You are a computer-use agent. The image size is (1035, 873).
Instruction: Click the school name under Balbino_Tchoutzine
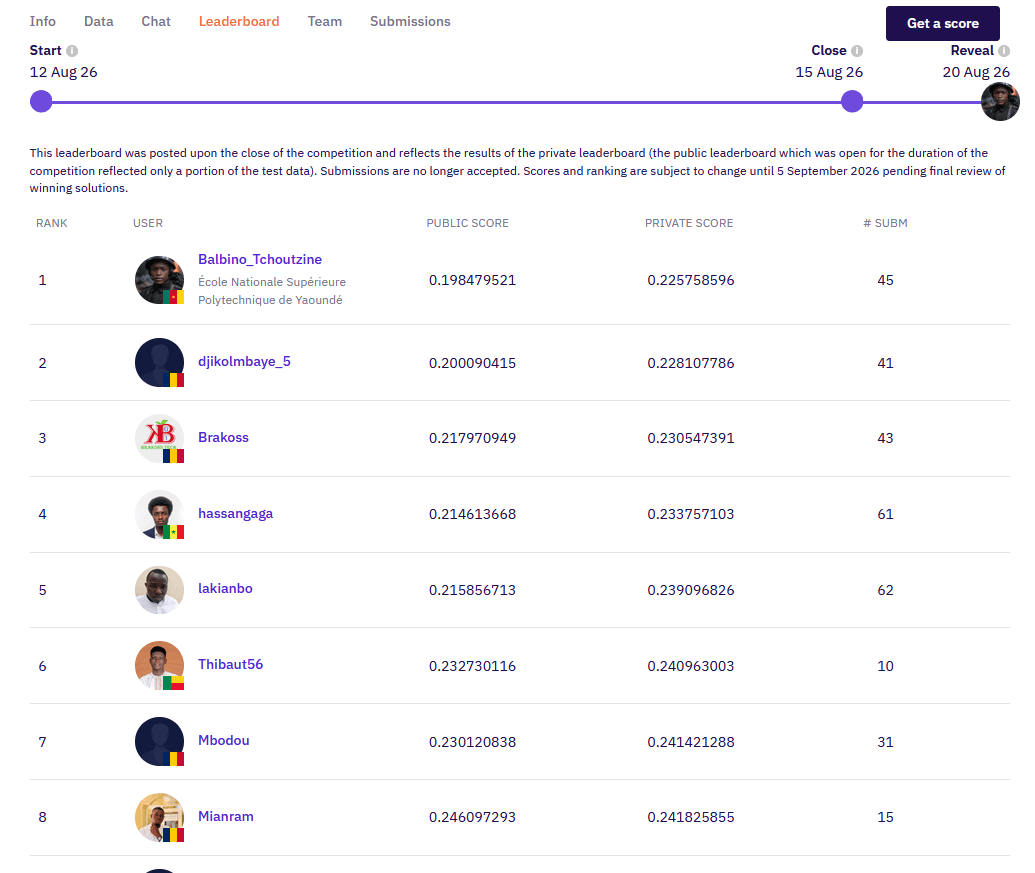pos(271,290)
